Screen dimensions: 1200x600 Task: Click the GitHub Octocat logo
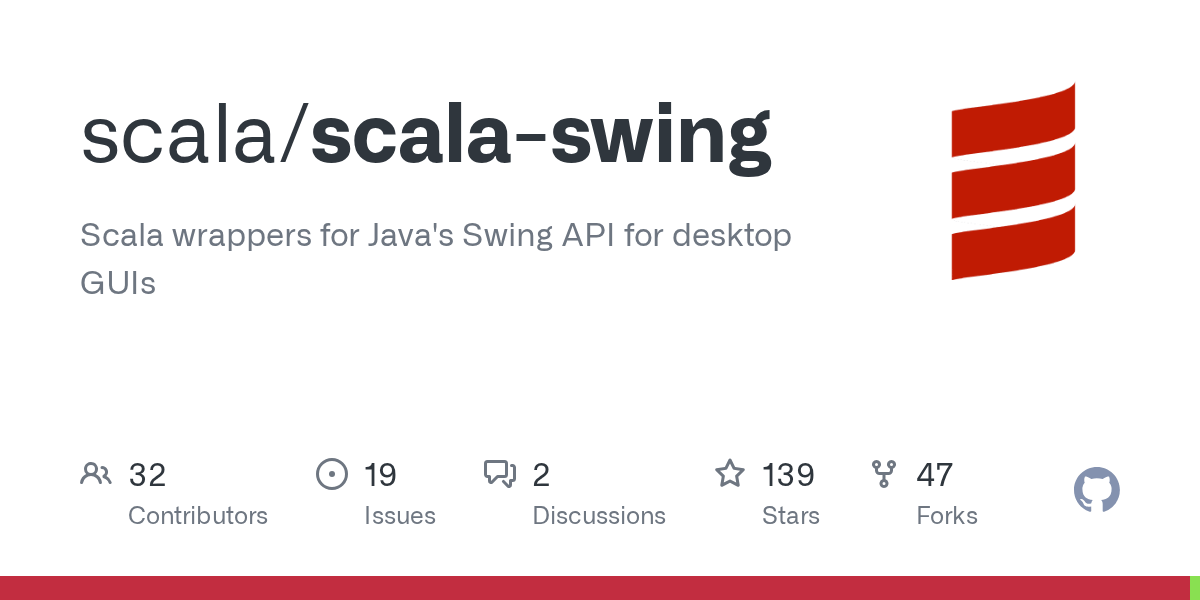point(1096,490)
